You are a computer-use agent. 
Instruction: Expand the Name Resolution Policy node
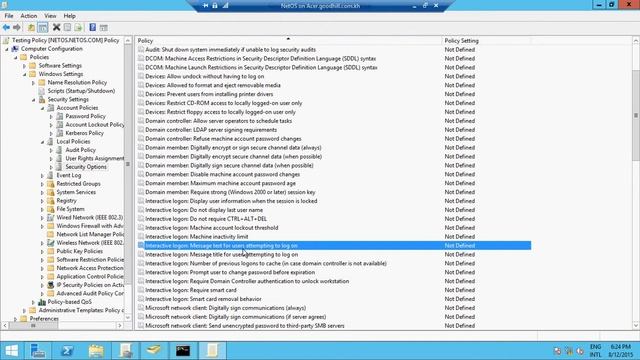tap(33, 83)
